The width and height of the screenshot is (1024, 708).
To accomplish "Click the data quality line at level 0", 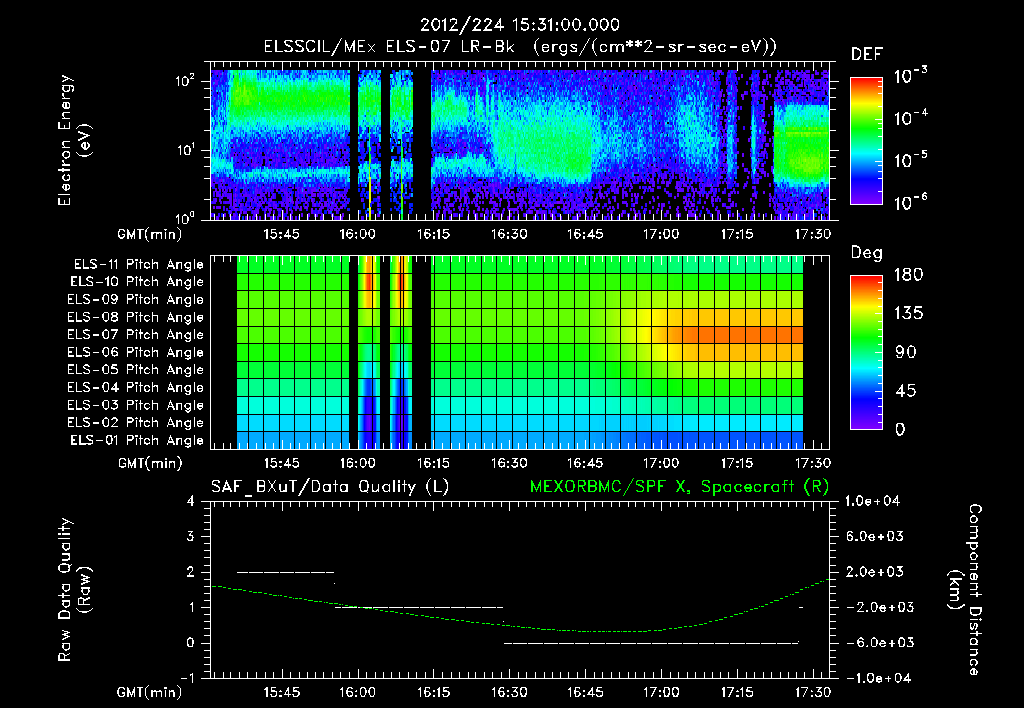I will pyautogui.click(x=651, y=643).
